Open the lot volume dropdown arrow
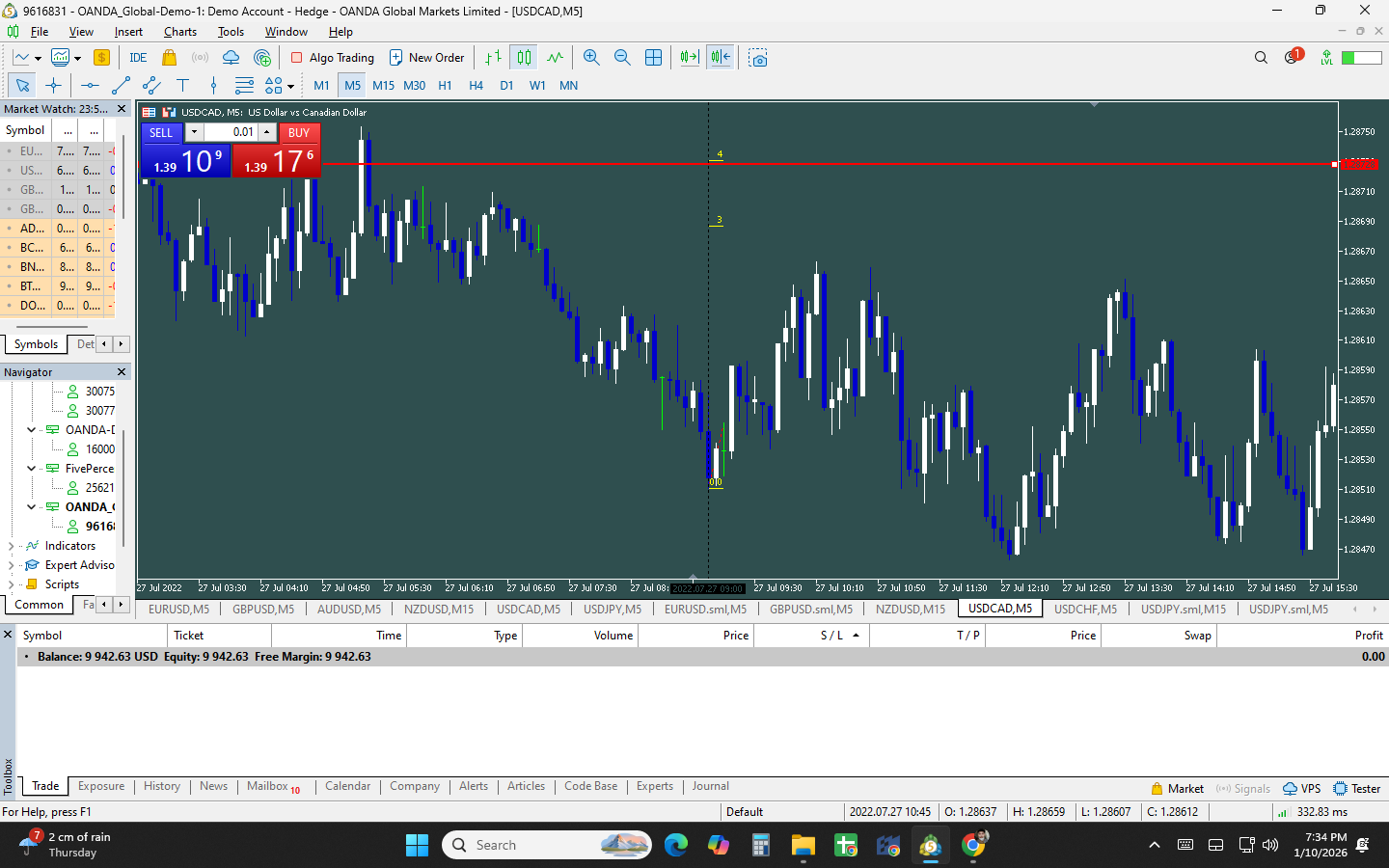Screen dimensions: 1389x868 click(194, 132)
